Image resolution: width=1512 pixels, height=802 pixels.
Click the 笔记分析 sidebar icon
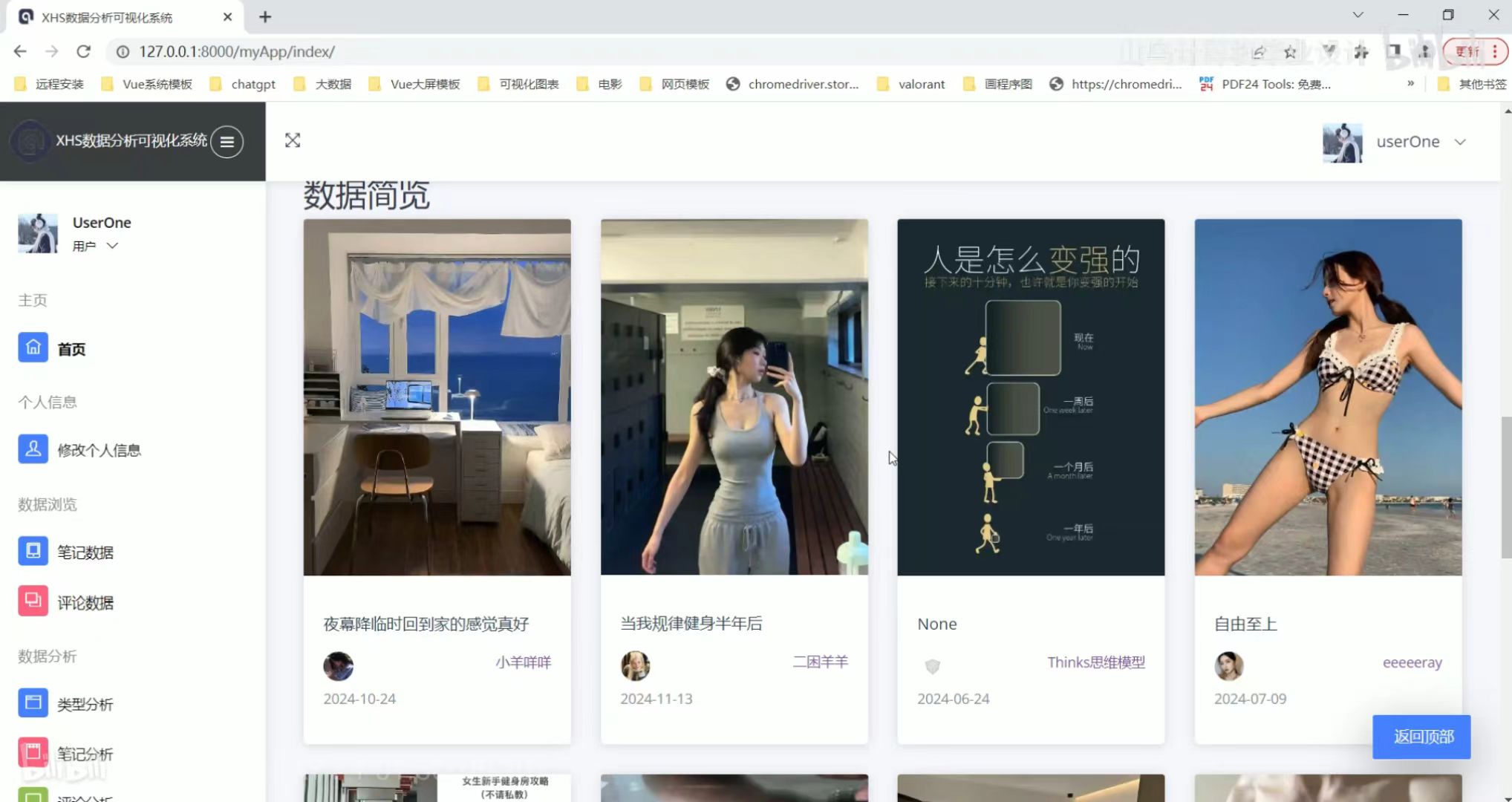point(33,752)
